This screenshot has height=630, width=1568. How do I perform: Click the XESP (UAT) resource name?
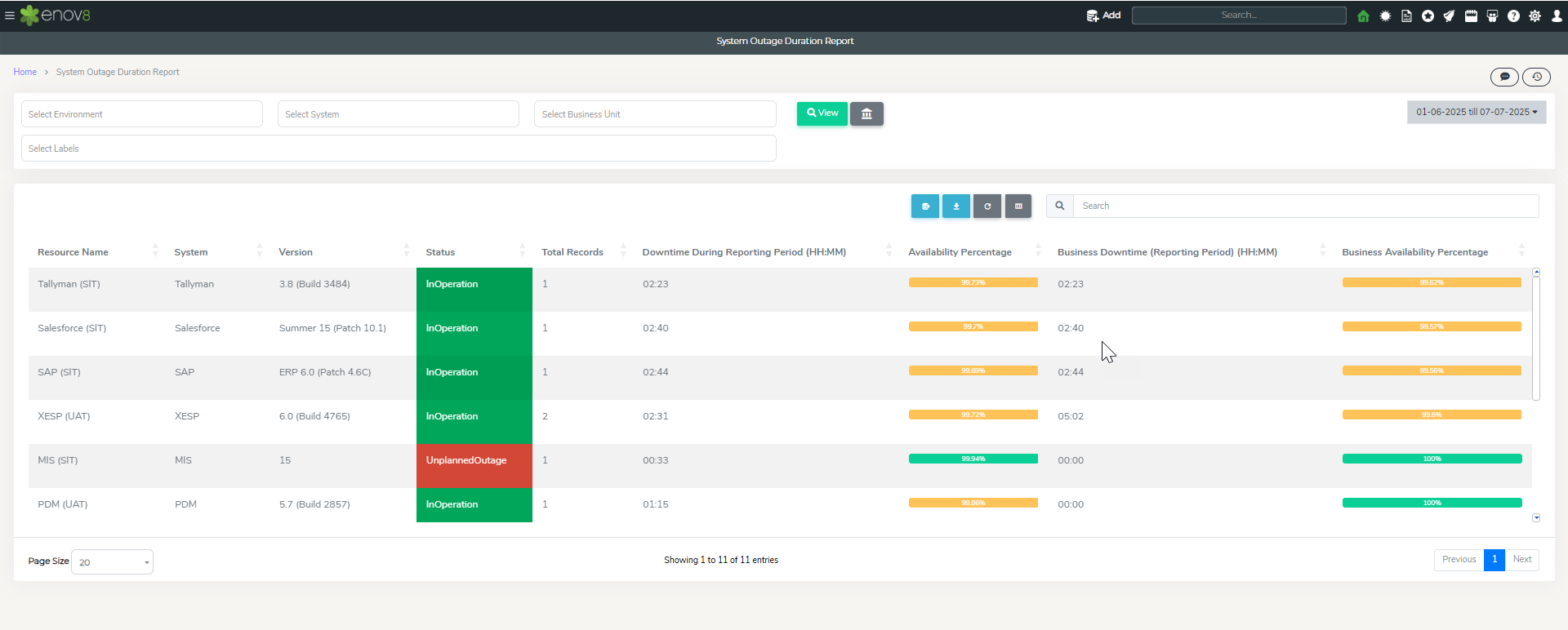[64, 416]
